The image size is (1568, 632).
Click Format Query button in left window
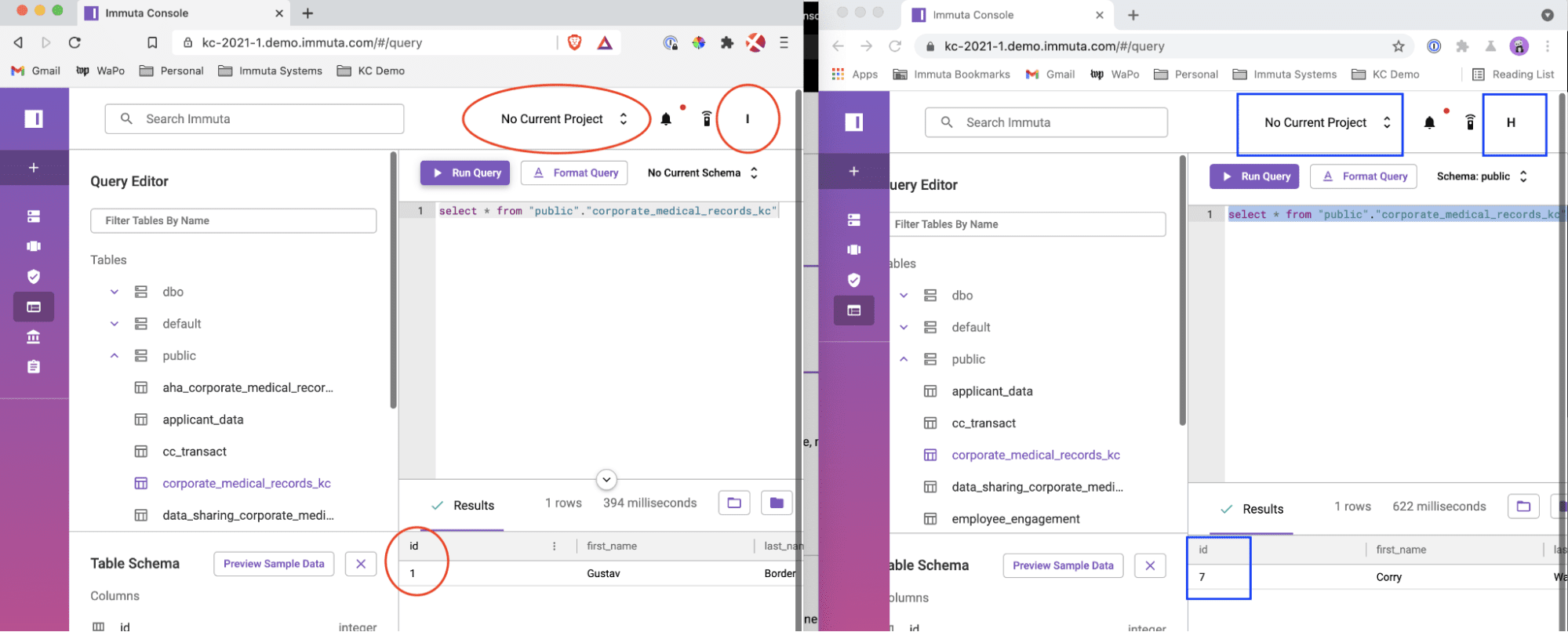coord(574,173)
